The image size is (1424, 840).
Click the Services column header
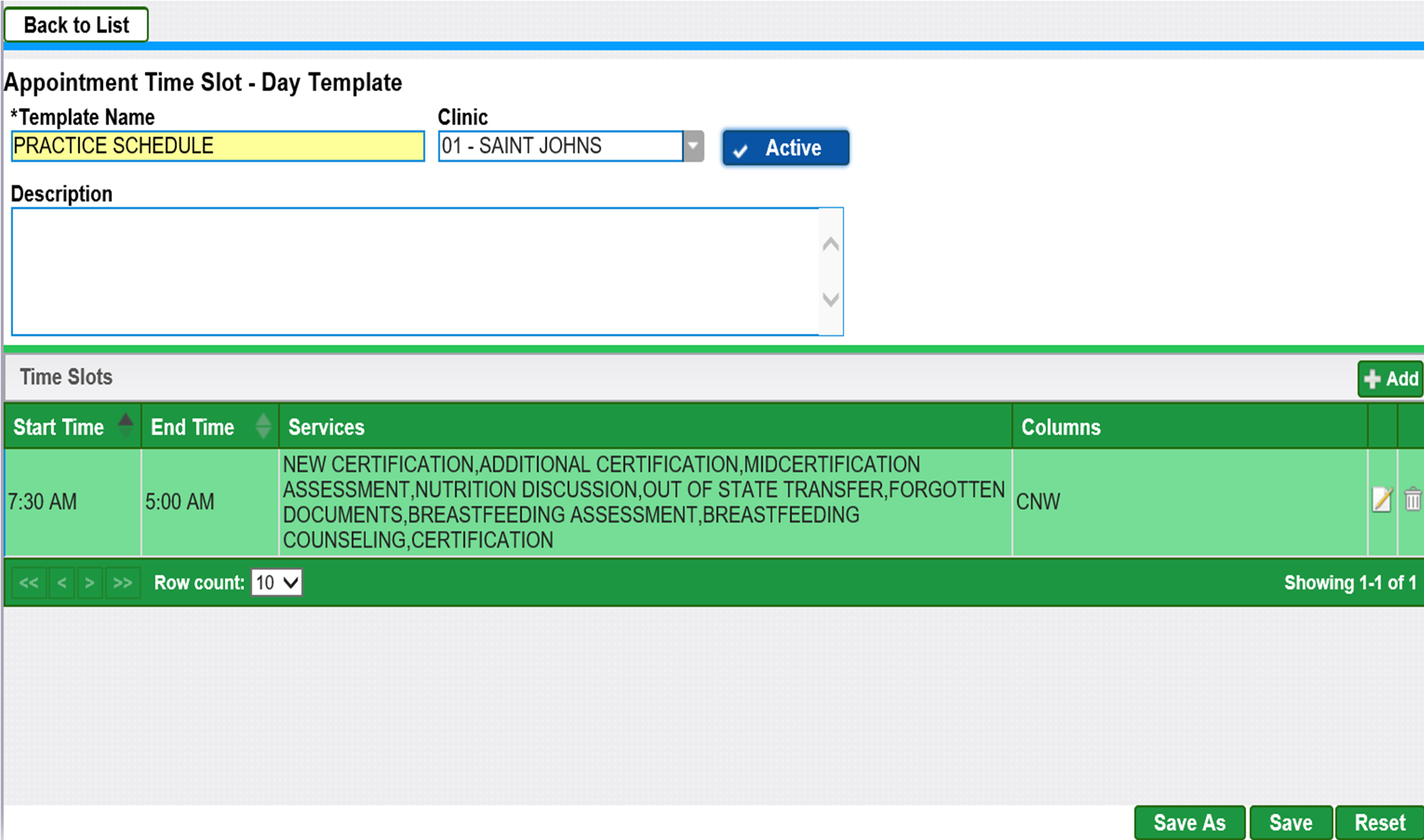point(326,427)
